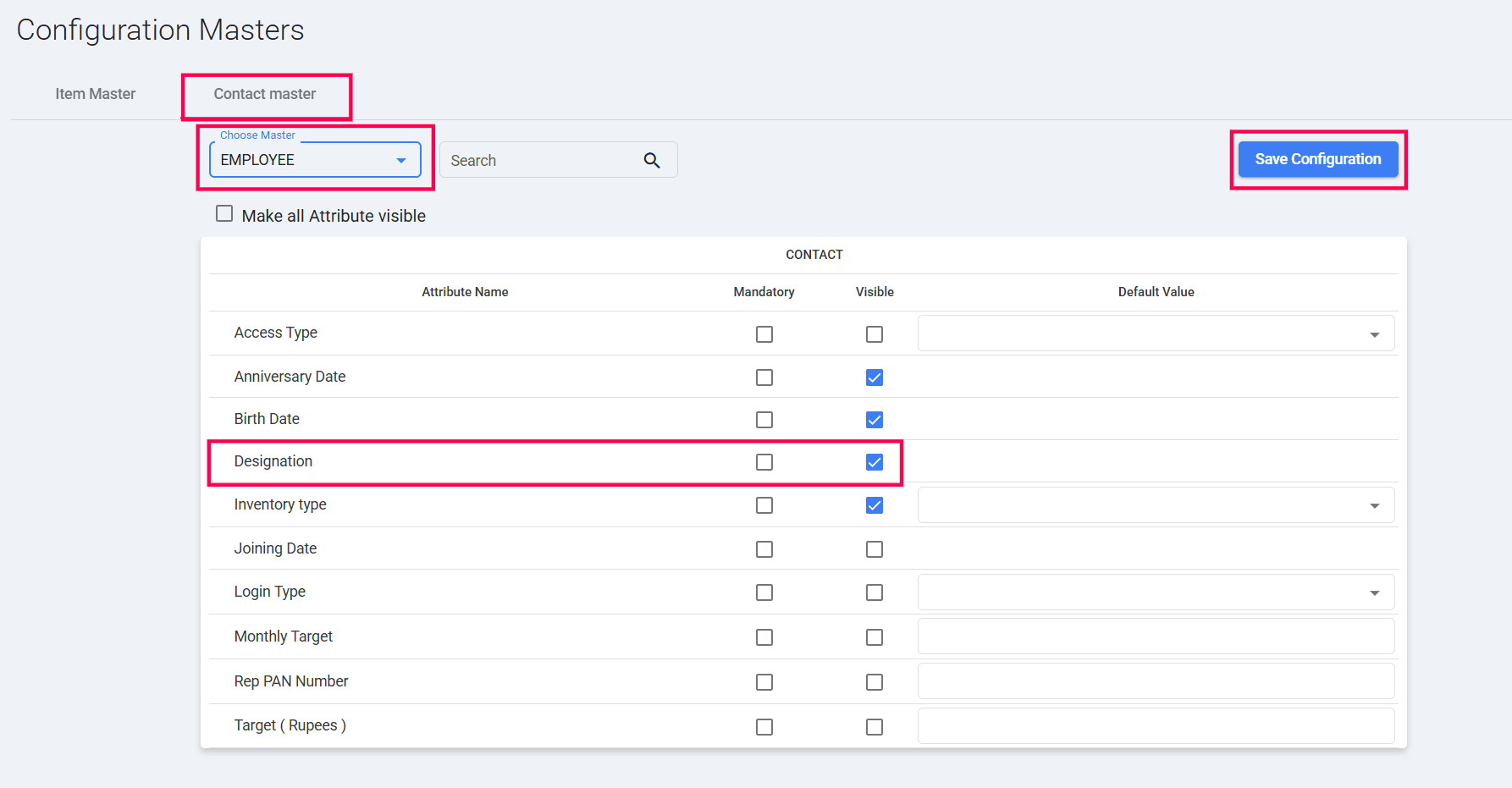Enable Make all Attribute visible checkbox
The height and width of the screenshot is (788, 1512).
224,214
